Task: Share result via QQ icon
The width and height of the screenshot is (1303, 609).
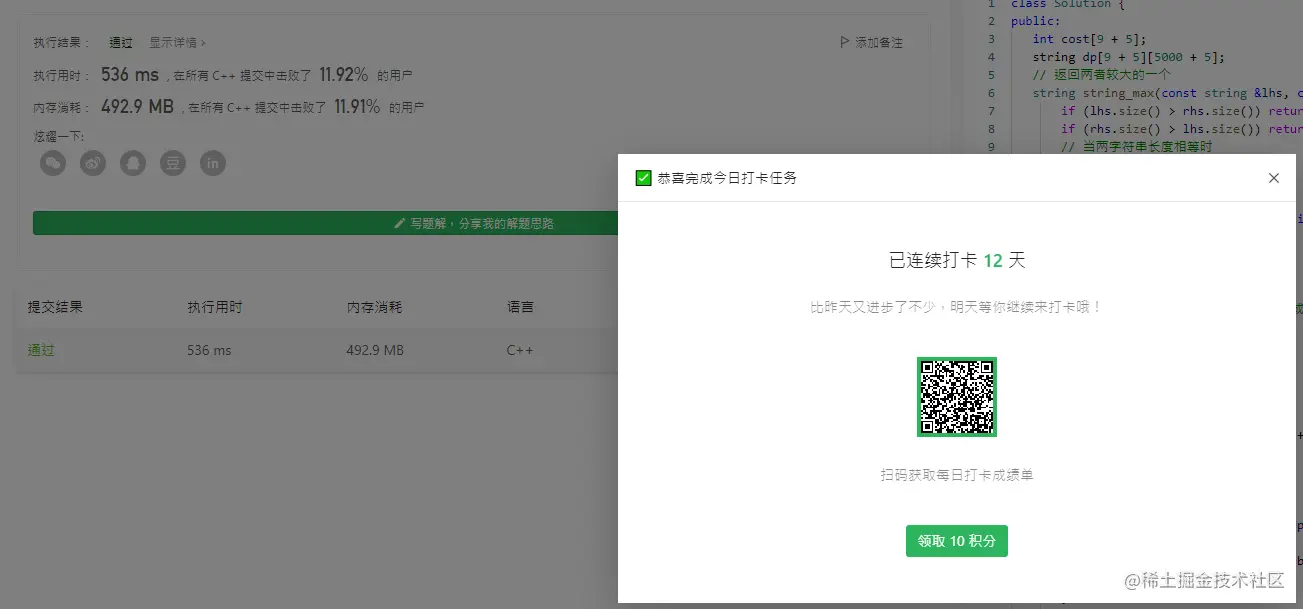Action: pos(133,163)
